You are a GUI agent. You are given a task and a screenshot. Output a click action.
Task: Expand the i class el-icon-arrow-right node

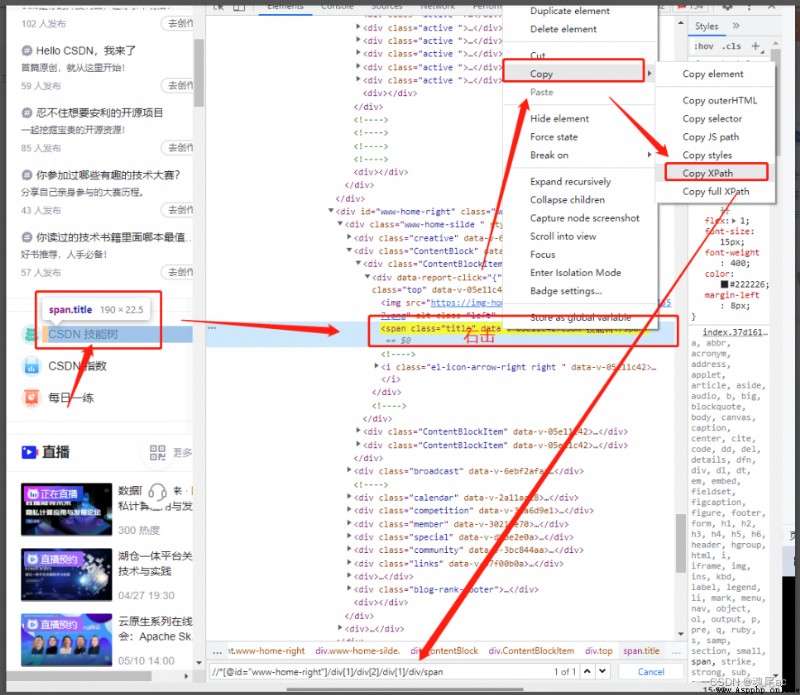377,366
